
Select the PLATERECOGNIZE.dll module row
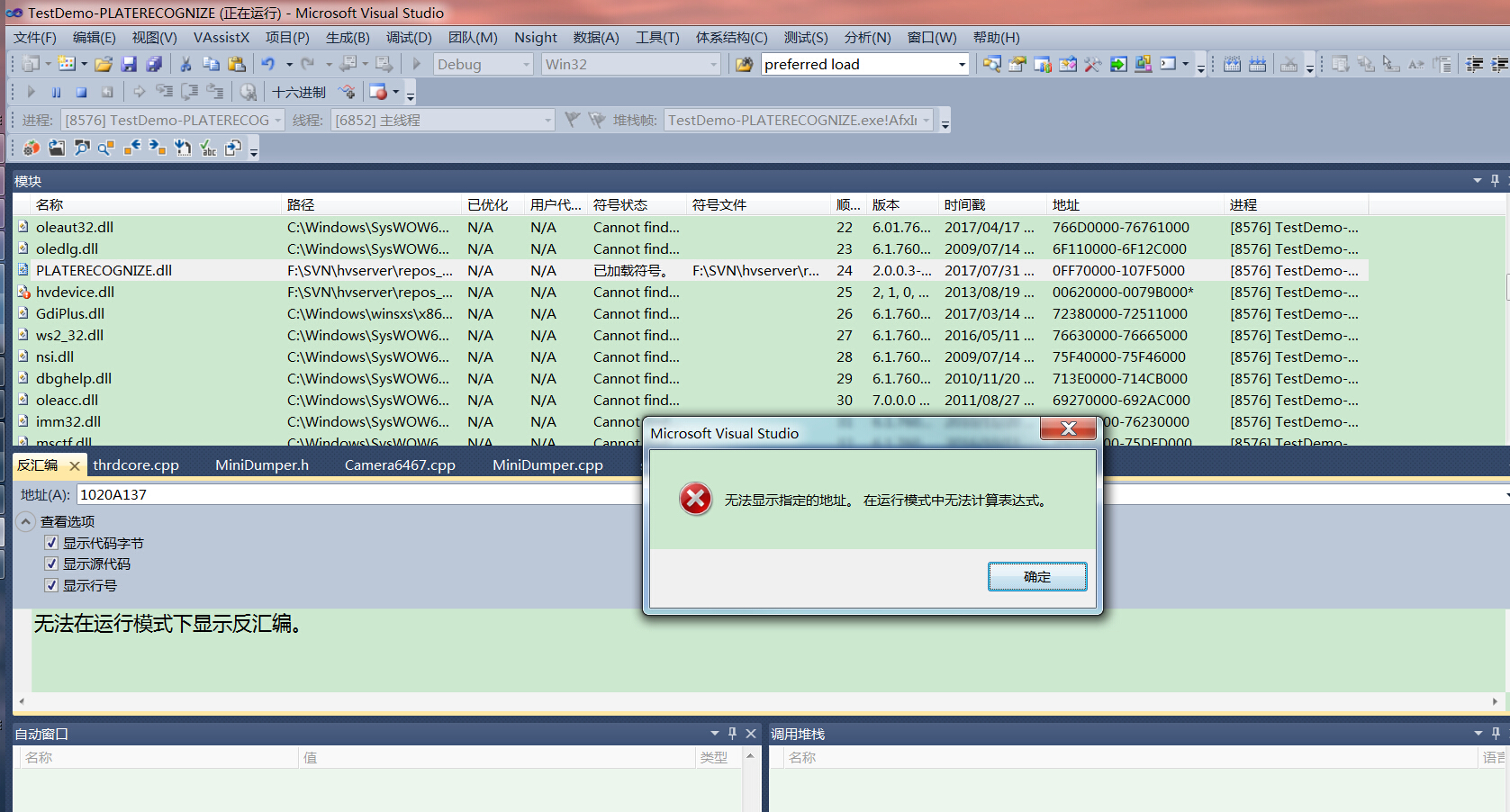(x=691, y=270)
